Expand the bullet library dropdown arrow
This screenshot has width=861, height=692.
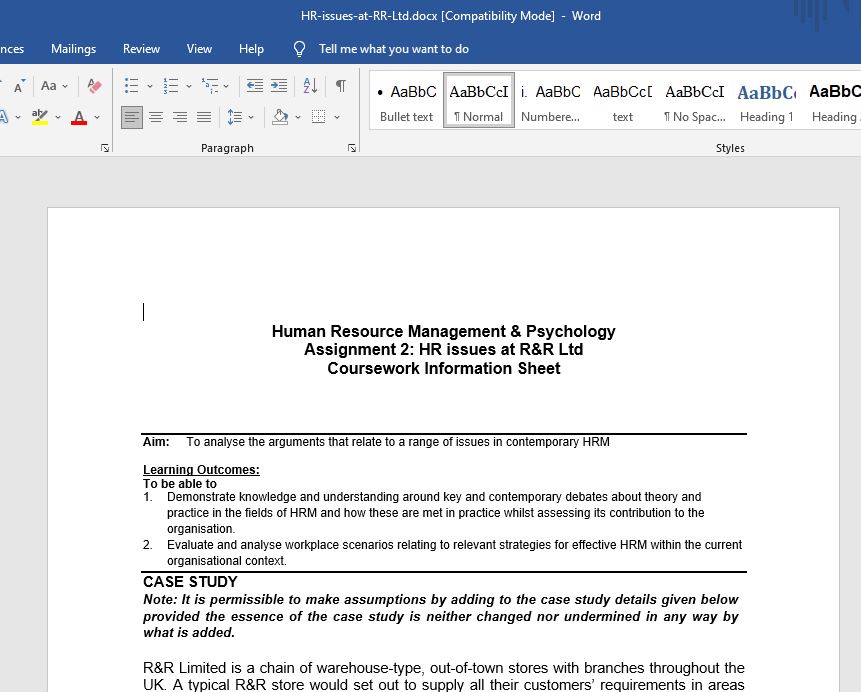(x=149, y=86)
